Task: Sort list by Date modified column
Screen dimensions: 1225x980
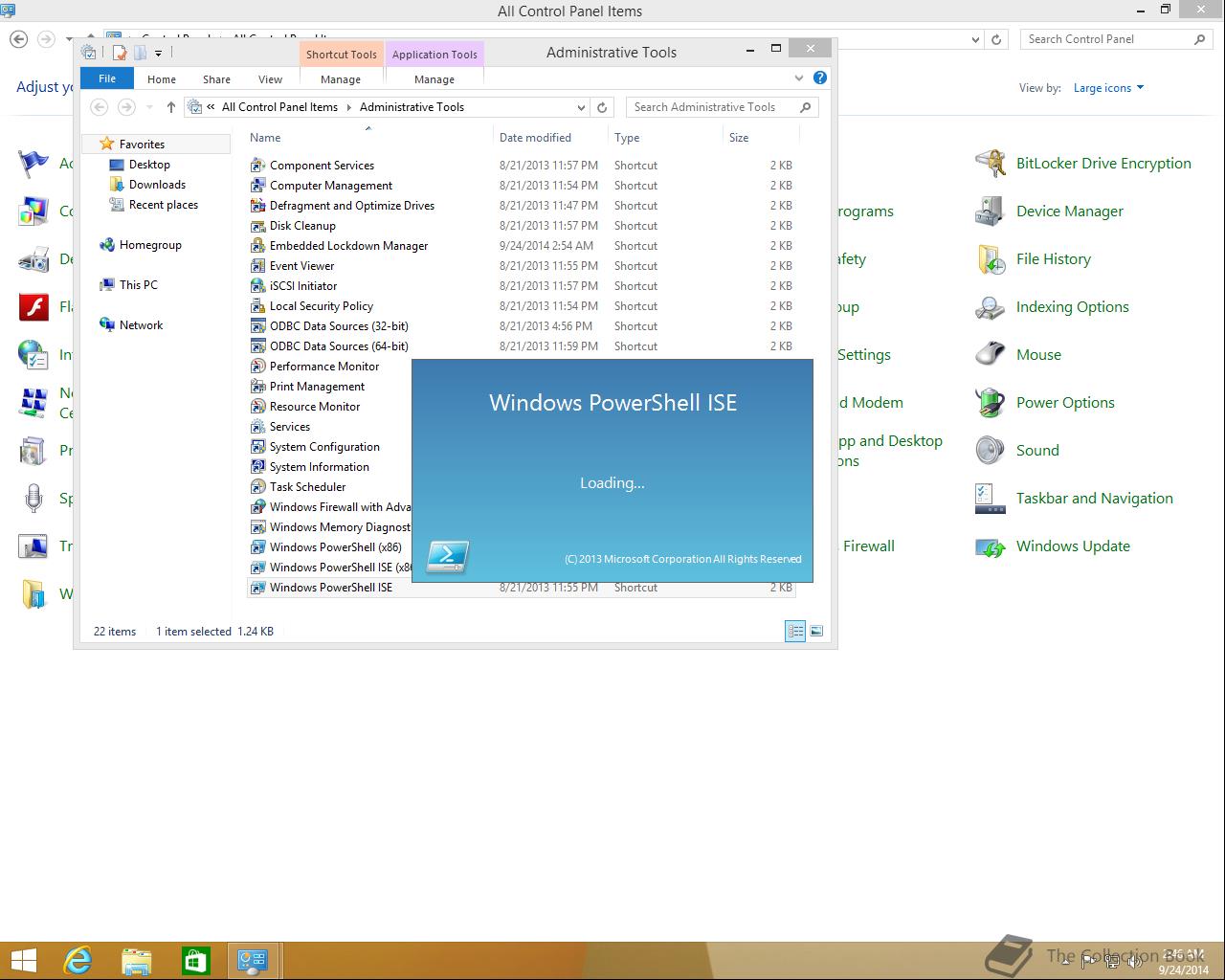Action: pos(551,138)
